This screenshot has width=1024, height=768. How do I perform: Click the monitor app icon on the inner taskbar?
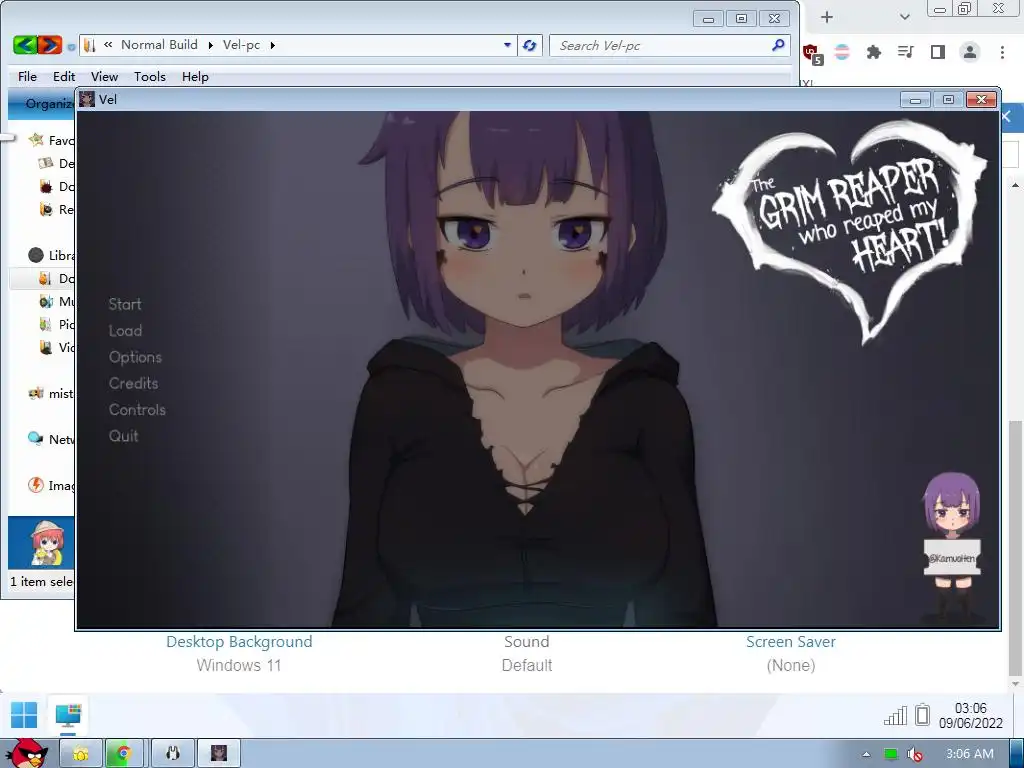click(68, 715)
